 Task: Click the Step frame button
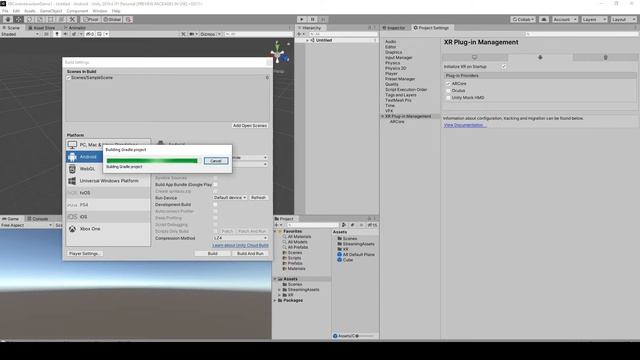coord(323,19)
